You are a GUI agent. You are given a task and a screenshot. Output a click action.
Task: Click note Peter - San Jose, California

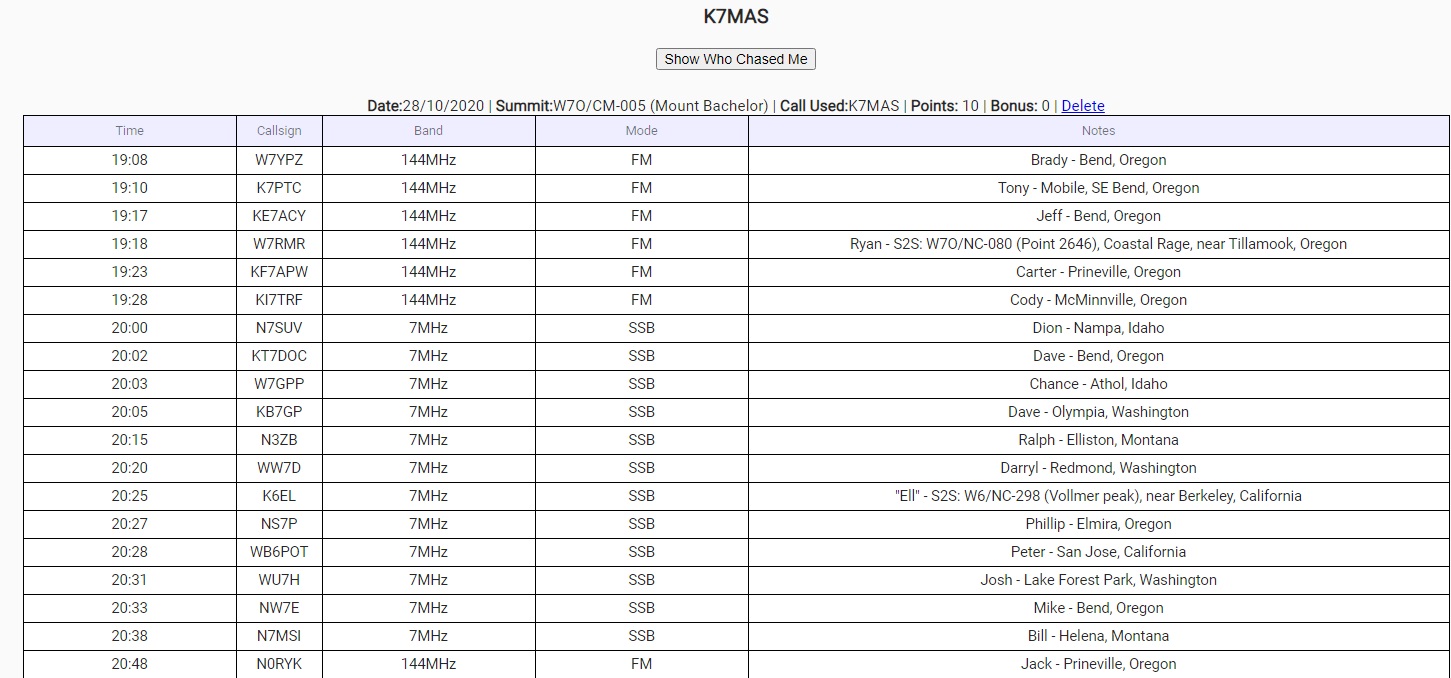(x=1098, y=552)
